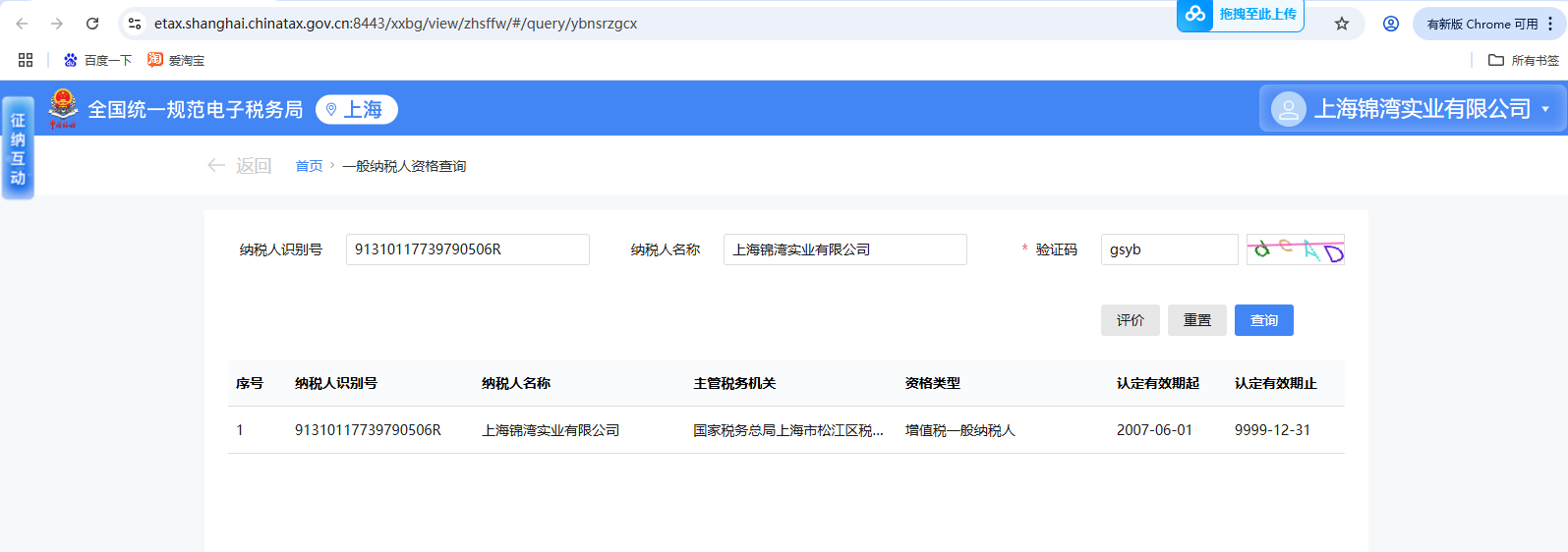Screen dimensions: 1568x552
Task: Open the apps grid icon in bookmarks bar
Action: pos(26,60)
